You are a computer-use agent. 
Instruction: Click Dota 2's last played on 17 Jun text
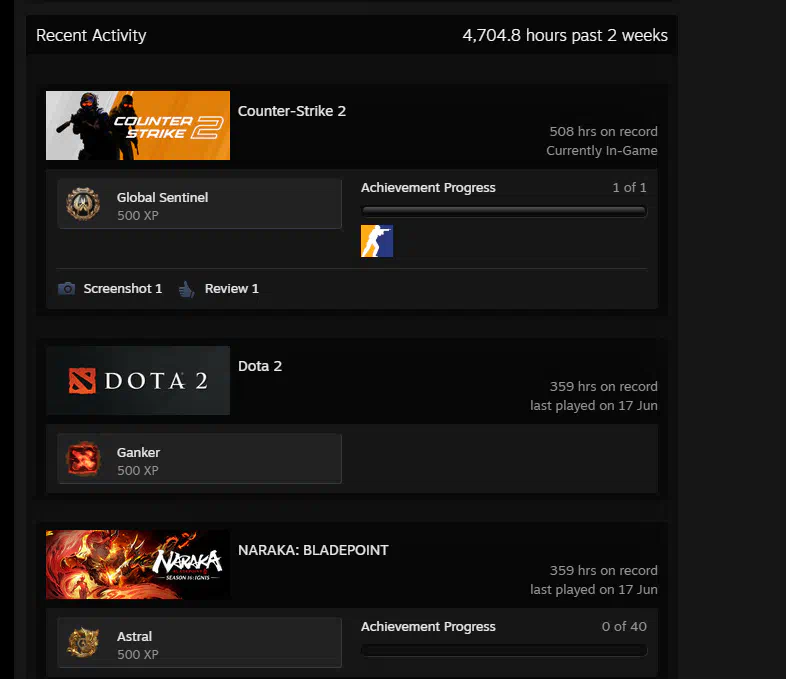coord(594,405)
